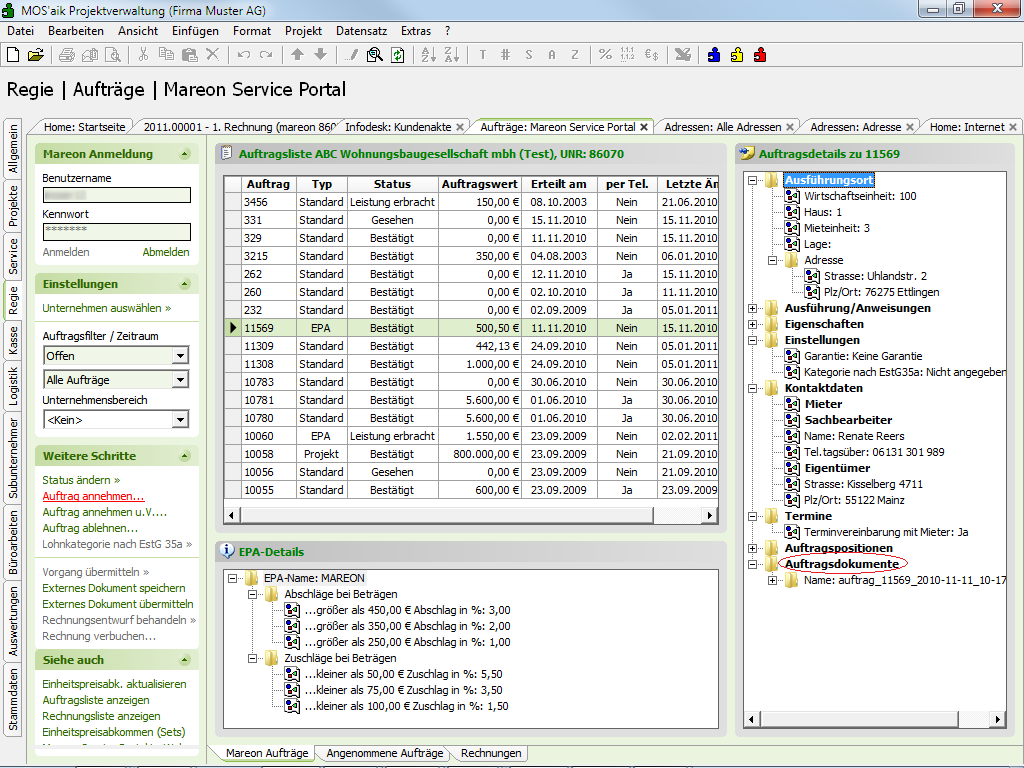The width and height of the screenshot is (1024, 768).
Task: Click the Delete X toolbar icon
Action: pyautogui.click(x=212, y=55)
